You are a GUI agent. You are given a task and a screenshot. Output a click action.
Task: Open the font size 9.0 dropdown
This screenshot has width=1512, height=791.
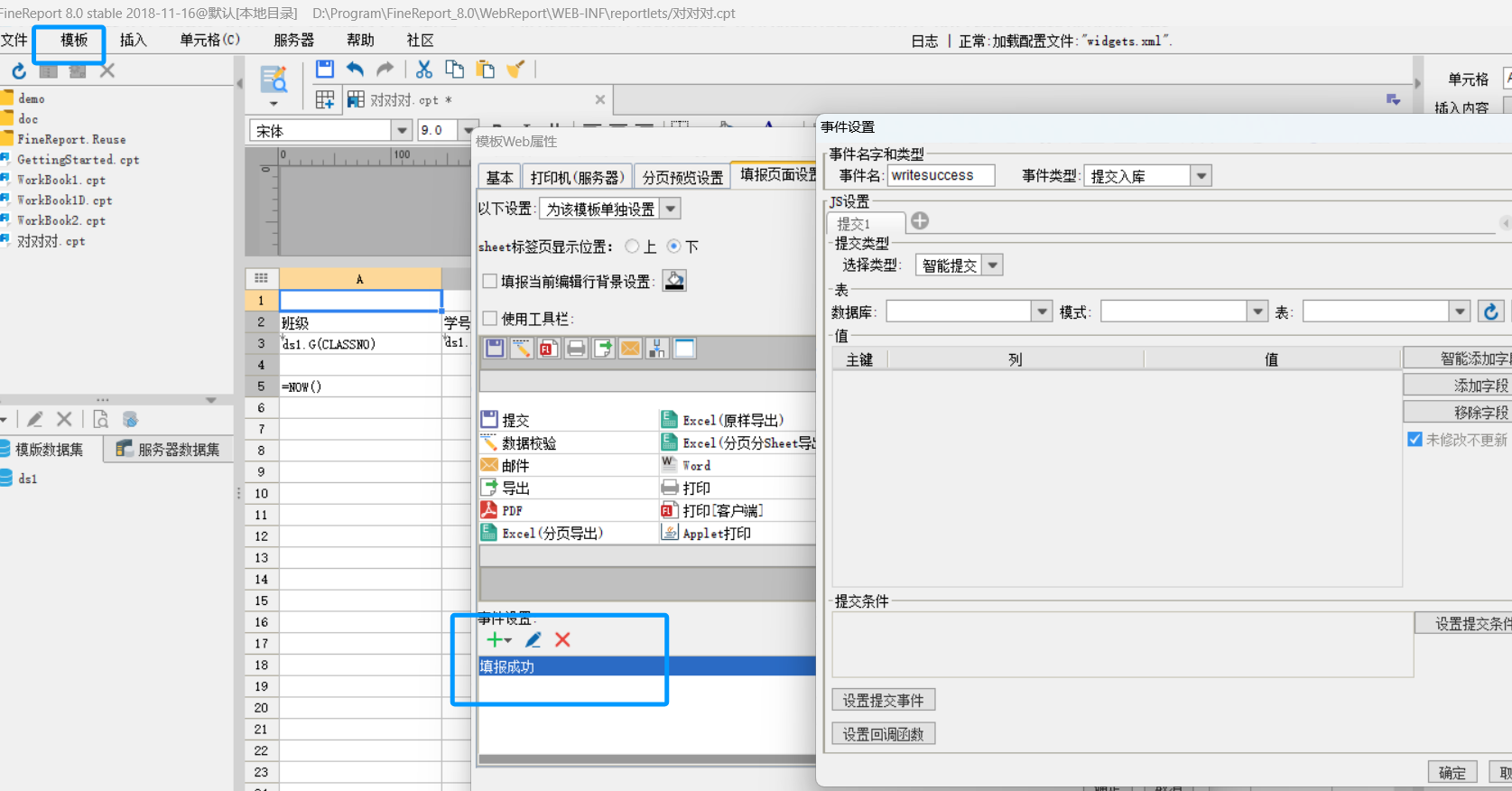click(468, 131)
